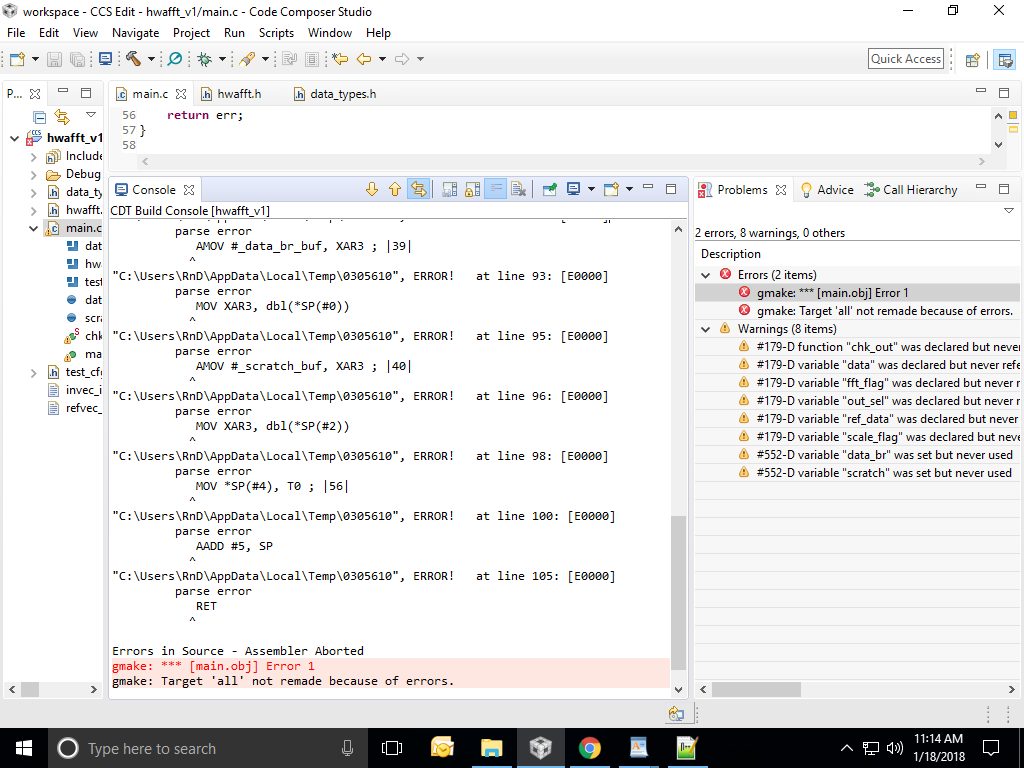
Task: Click the Save toolbar icon
Action: [54, 59]
